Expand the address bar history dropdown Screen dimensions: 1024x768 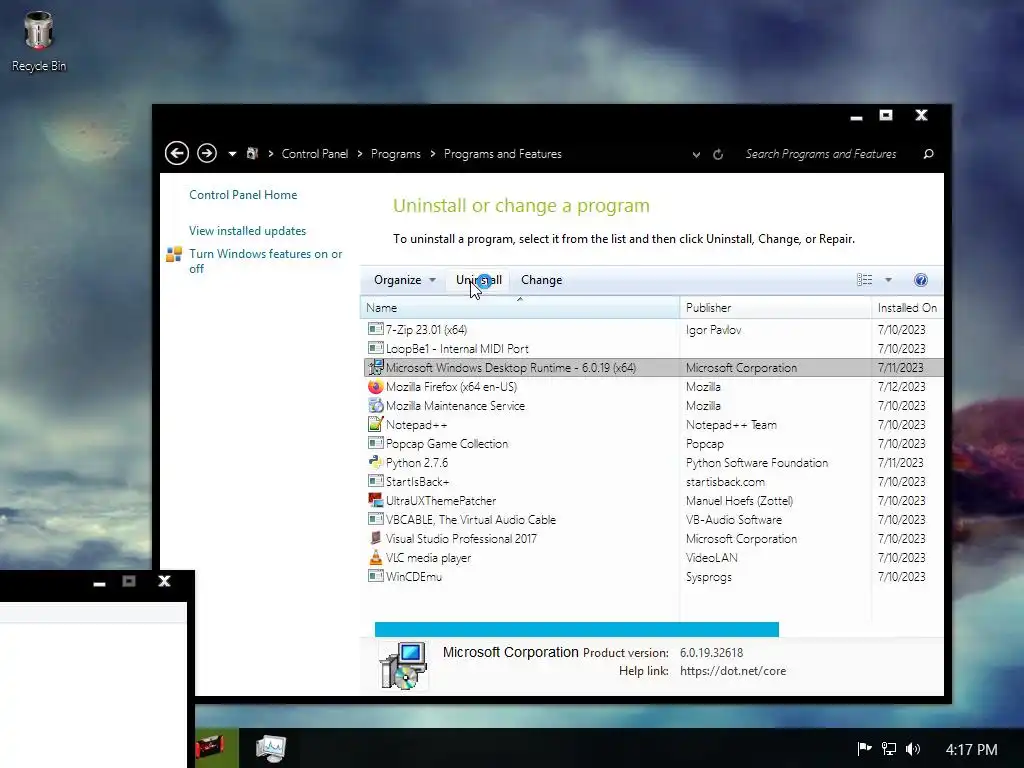696,155
